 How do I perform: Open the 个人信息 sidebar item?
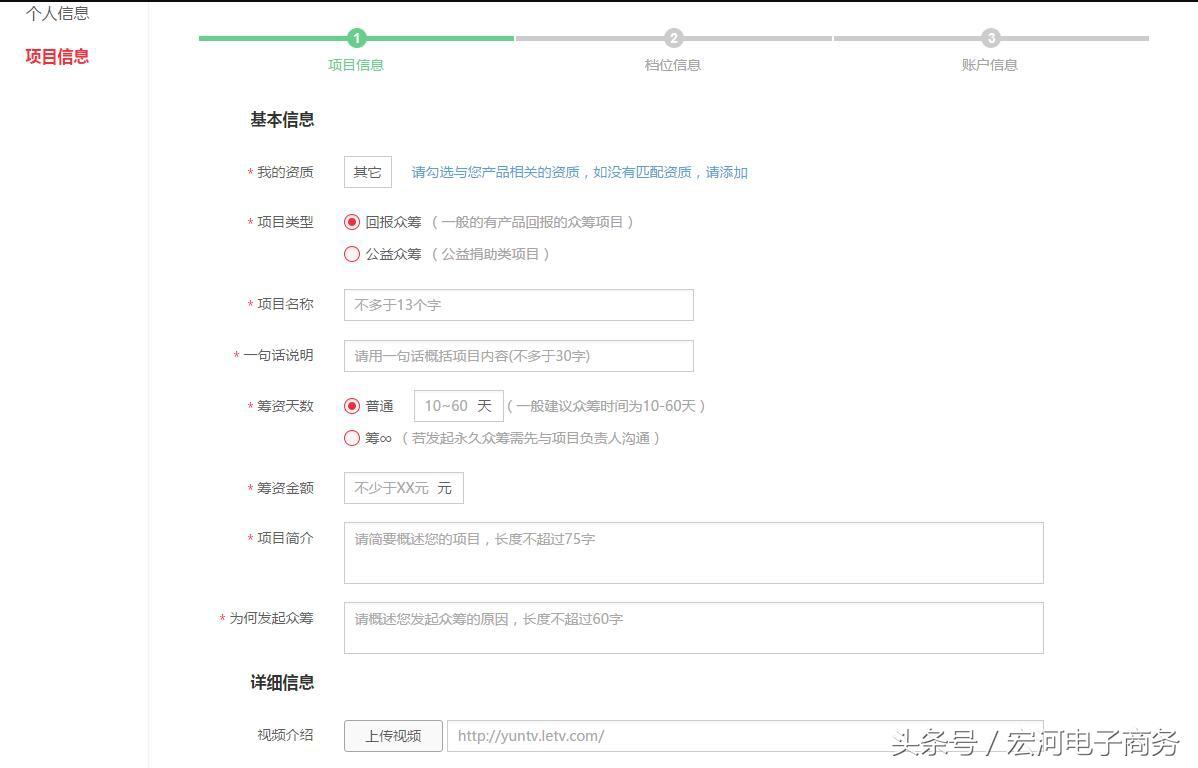point(55,13)
